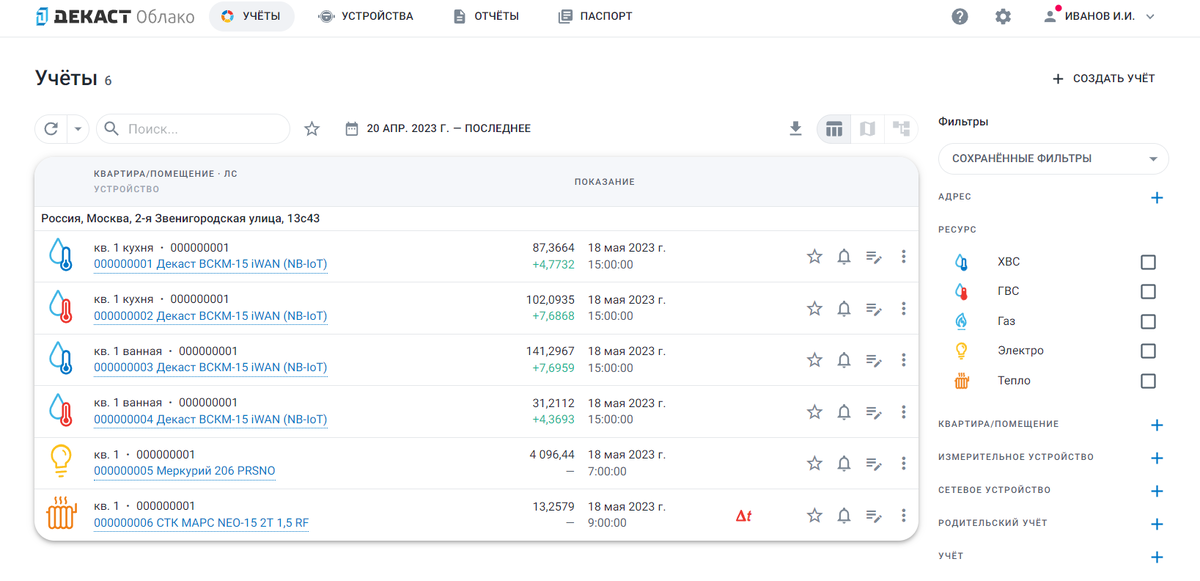This screenshot has height=581, width=1200.
Task: Click cold water icon of 000000001 row
Action: (x=61, y=256)
